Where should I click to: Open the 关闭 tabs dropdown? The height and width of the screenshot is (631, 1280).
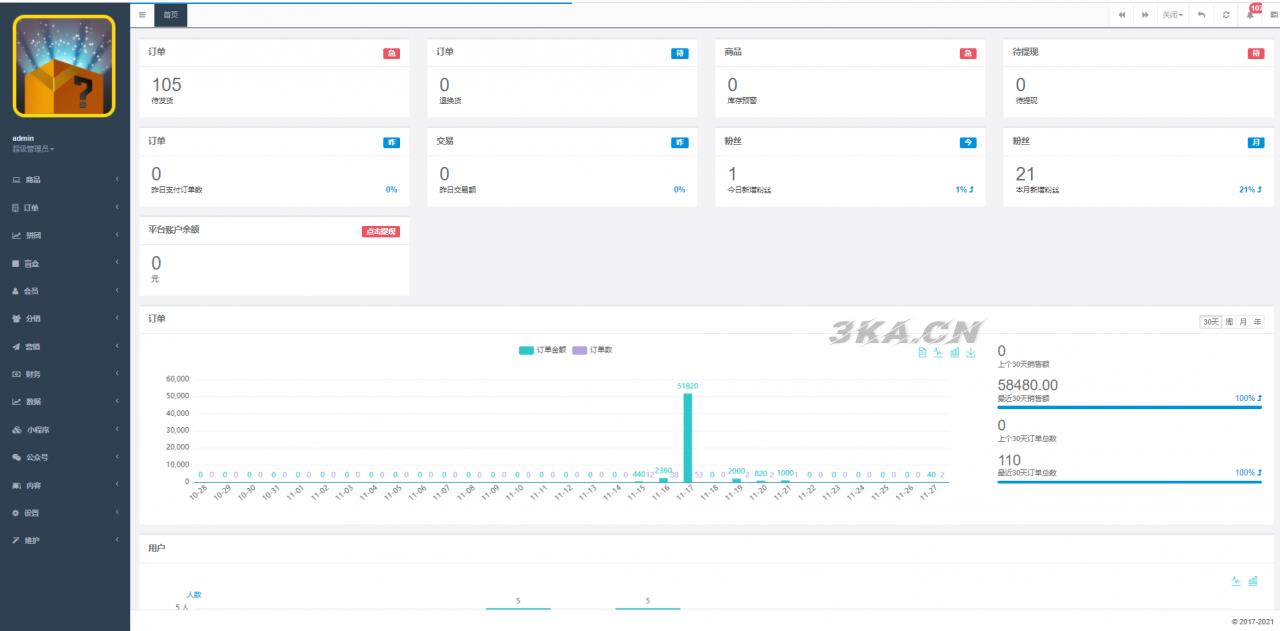[1172, 15]
